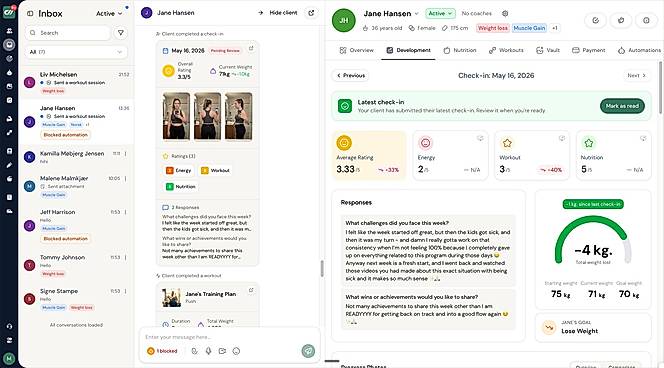Click the checkmark circle icon in client header
Image resolution: width=664 pixels, height=368 pixels.
coord(595,20)
